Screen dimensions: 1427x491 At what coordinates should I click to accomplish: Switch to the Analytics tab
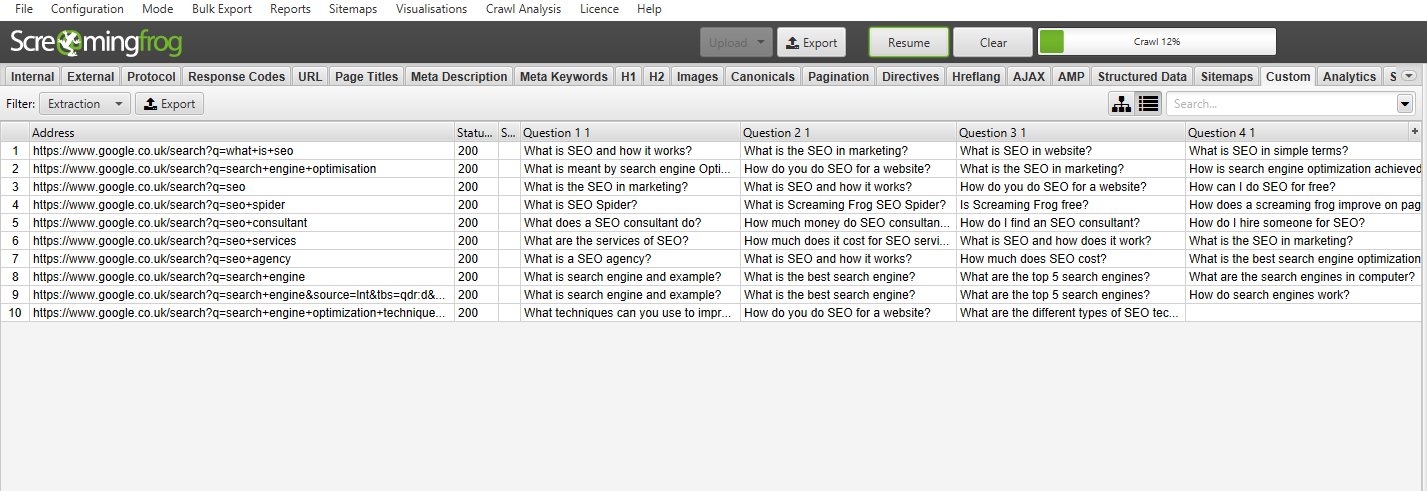point(1349,76)
